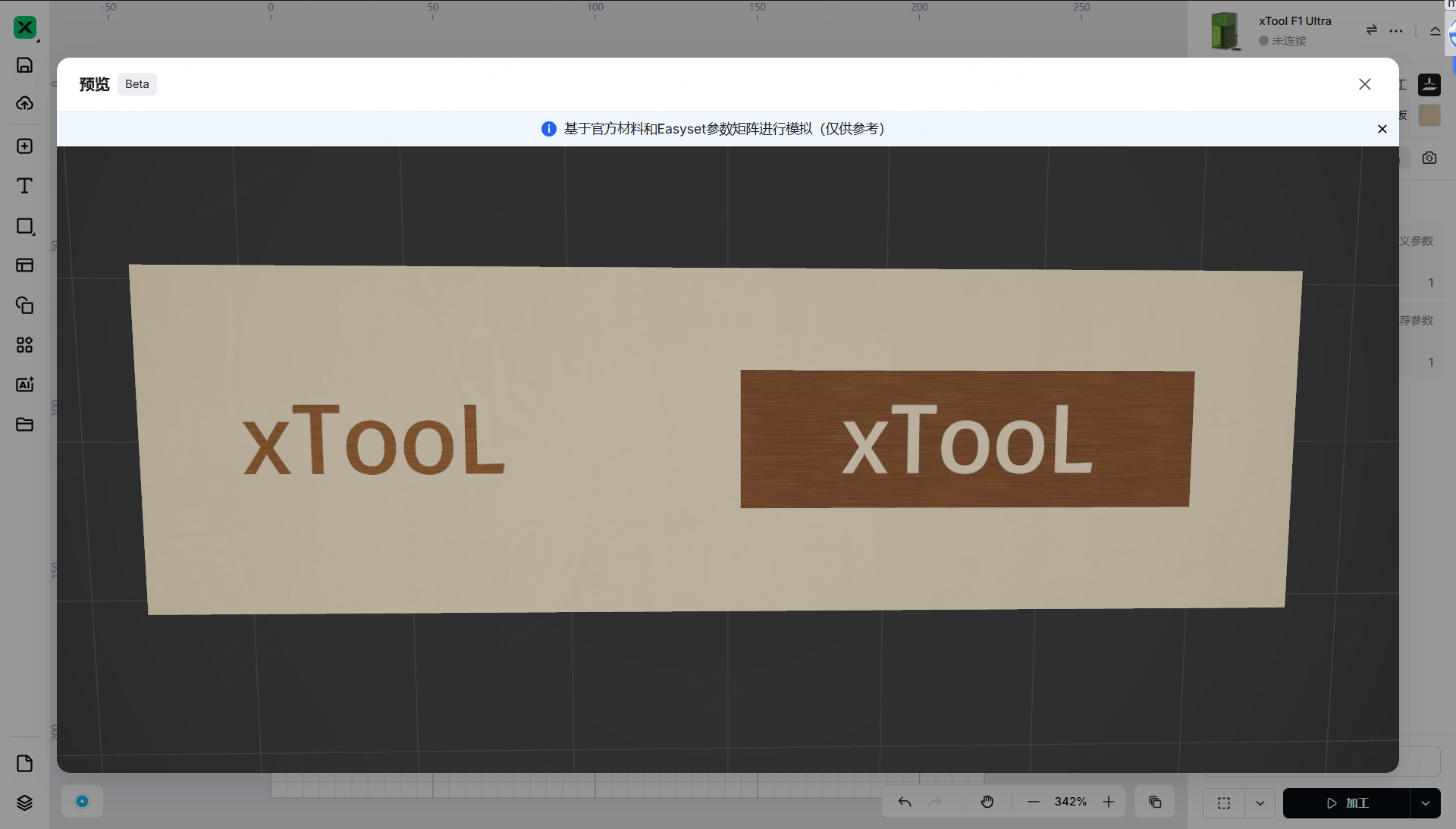
Task: Open the selection mode dropdown chevron
Action: [1260, 803]
